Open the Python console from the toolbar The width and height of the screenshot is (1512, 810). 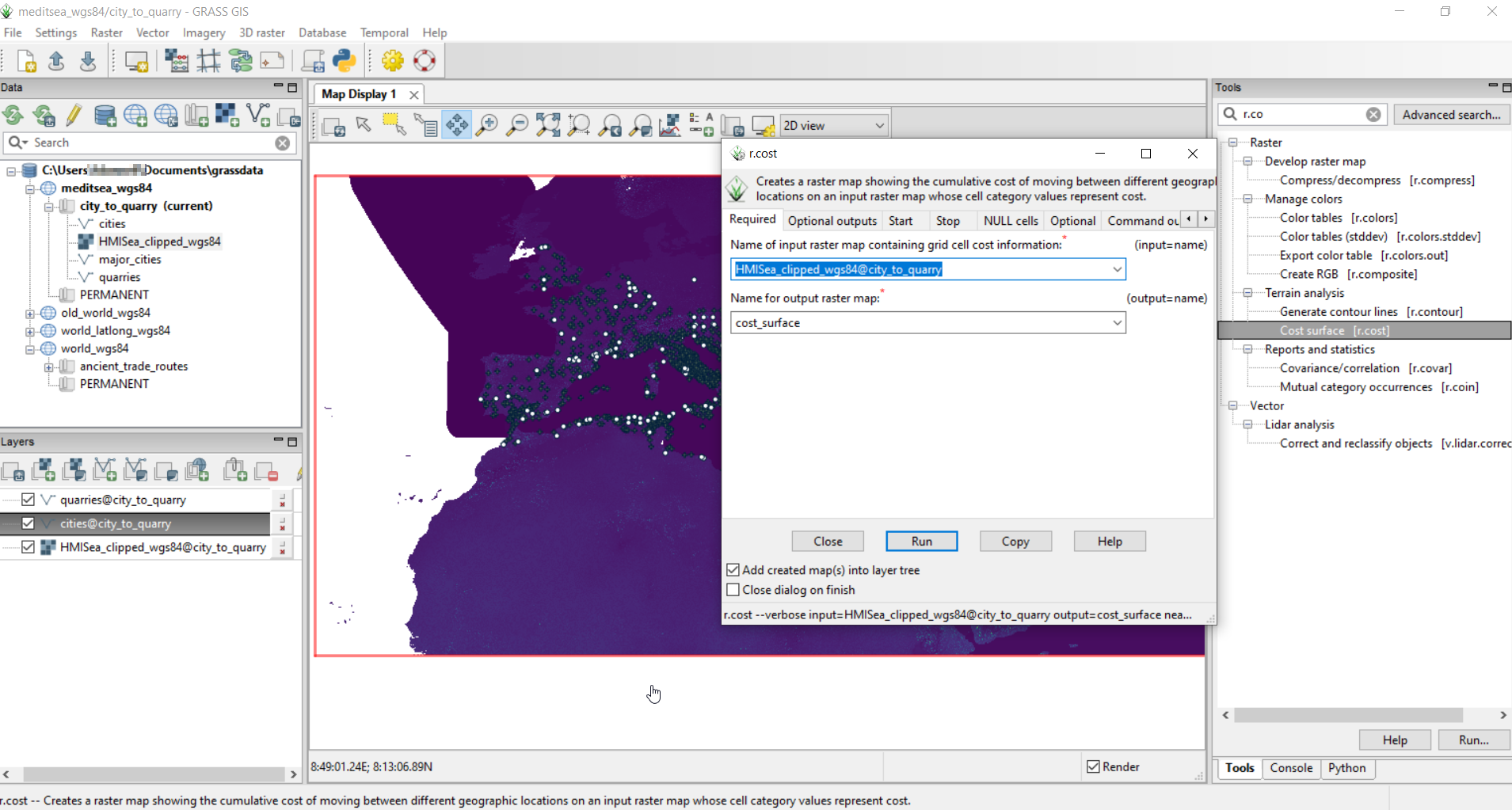click(345, 60)
